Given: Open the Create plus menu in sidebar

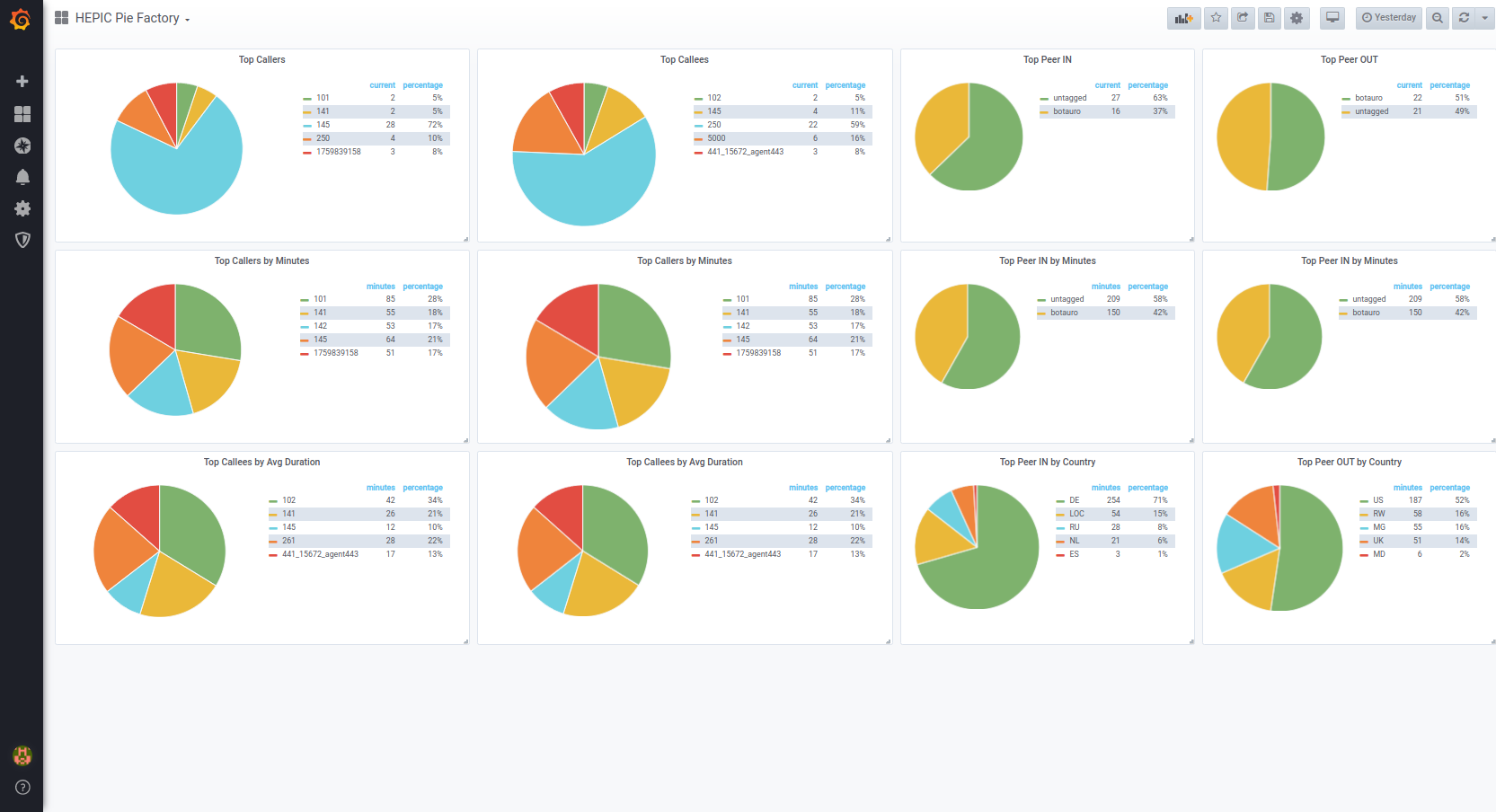Looking at the screenshot, I should 22,82.
